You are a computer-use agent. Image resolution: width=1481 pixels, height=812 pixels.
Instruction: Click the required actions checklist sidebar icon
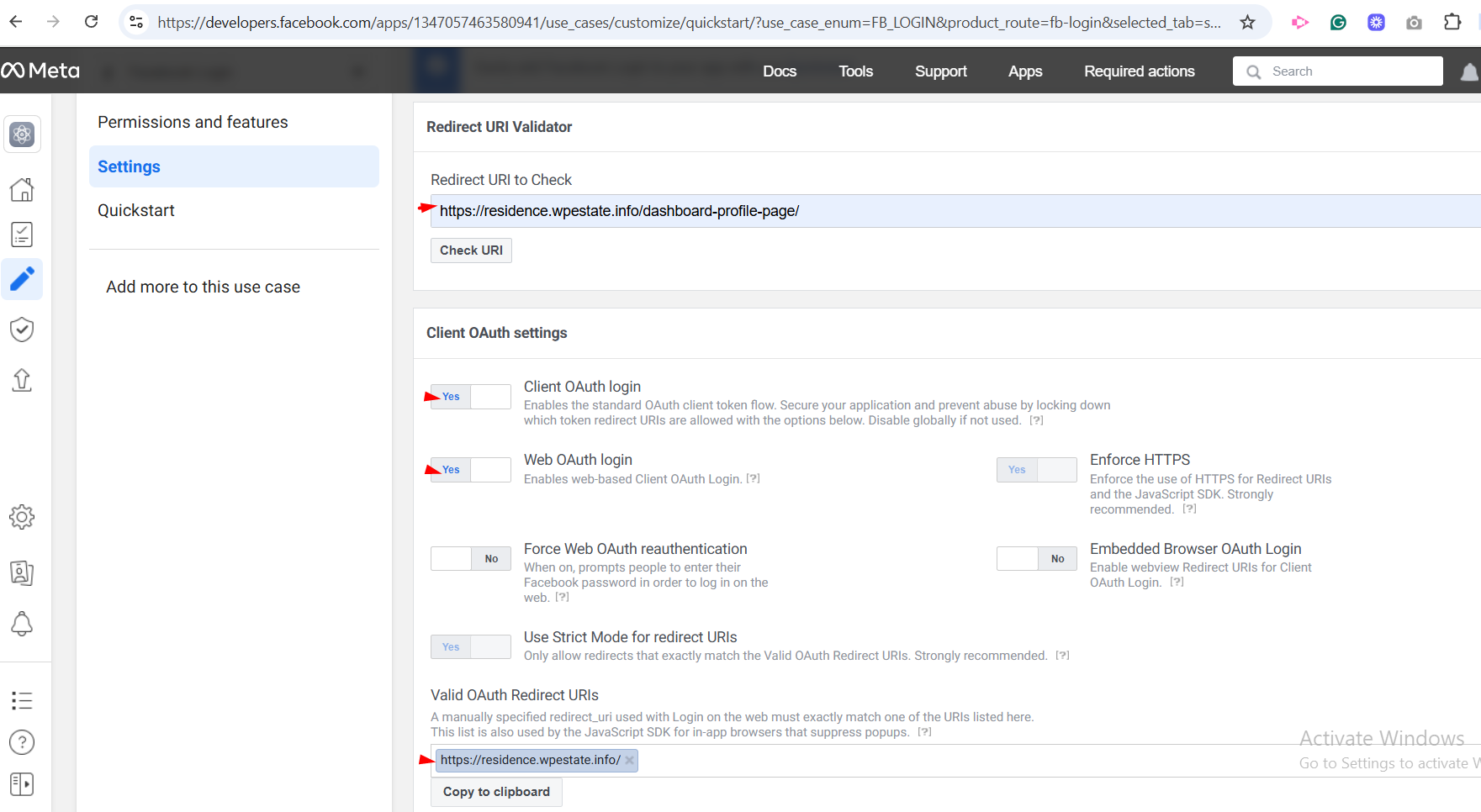pyautogui.click(x=22, y=235)
